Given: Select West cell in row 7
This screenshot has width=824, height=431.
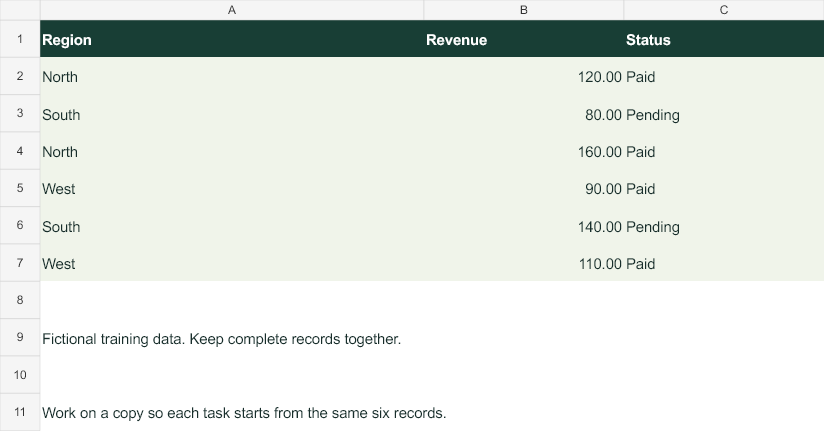Looking at the screenshot, I should click(232, 263).
